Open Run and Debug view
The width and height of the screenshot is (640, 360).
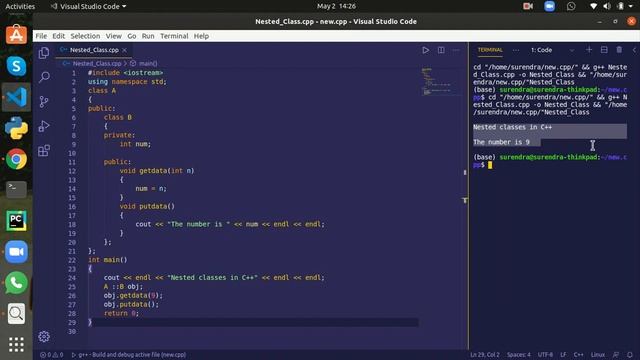coord(44,126)
